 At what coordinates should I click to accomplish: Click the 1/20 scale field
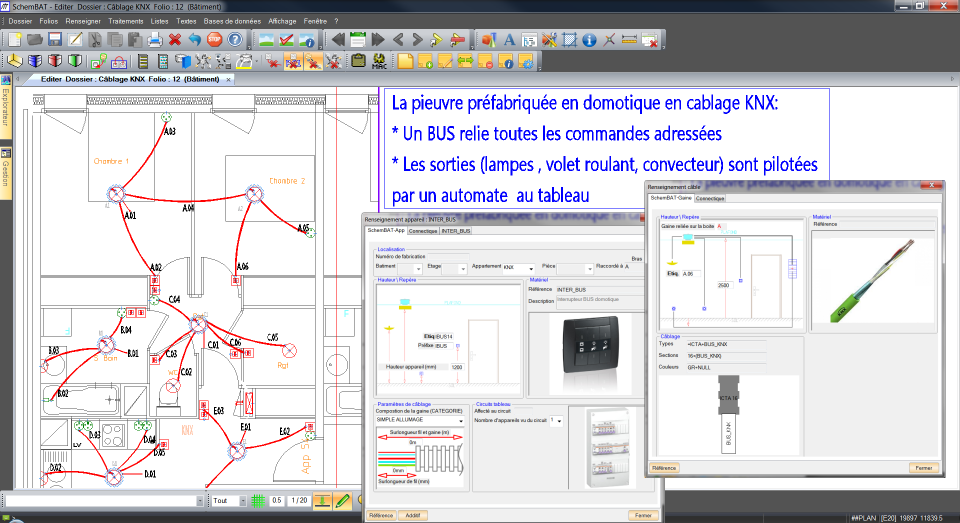[299, 501]
